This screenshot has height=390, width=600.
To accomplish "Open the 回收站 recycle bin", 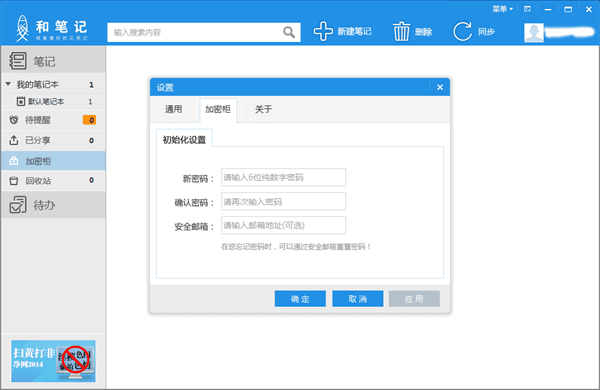I will point(53,181).
